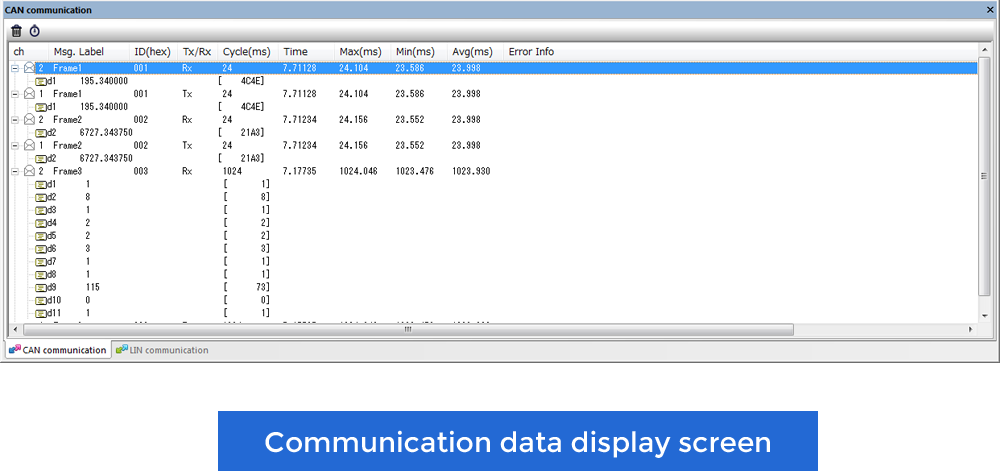Click the vertical scrollbar down arrow
Viewport: 1000px width, 471px height.
point(985,315)
